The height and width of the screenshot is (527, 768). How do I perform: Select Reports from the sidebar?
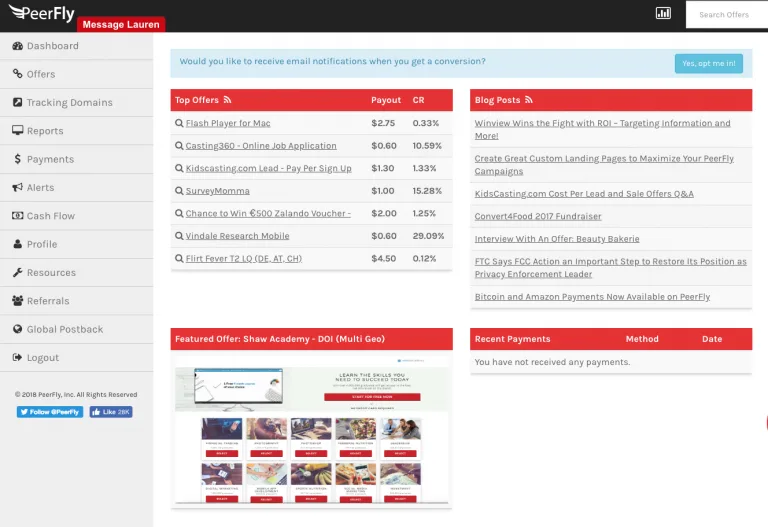[x=76, y=131]
